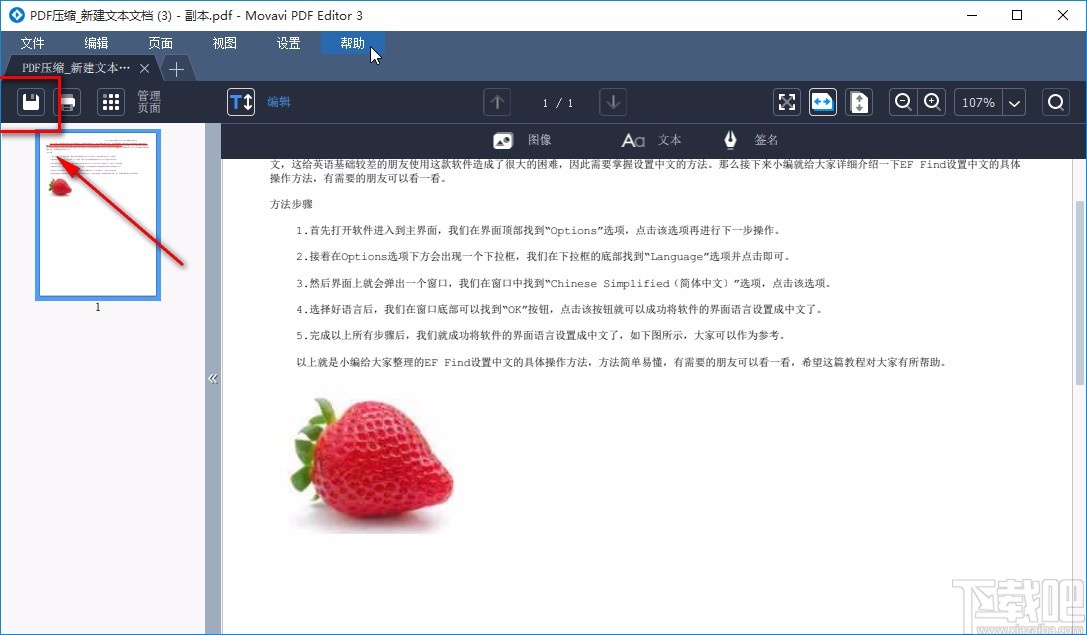Viewport: 1087px width, 635px height.
Task: Save the current PDF document
Action: (x=30, y=101)
